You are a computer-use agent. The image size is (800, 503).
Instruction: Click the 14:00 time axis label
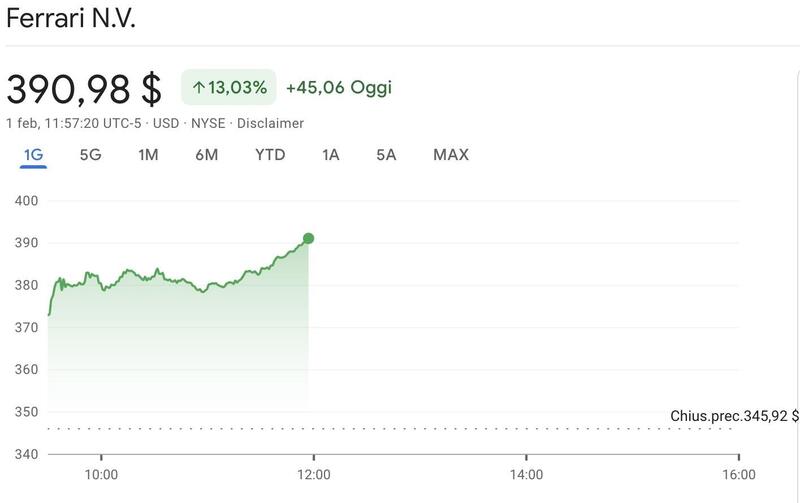526,475
